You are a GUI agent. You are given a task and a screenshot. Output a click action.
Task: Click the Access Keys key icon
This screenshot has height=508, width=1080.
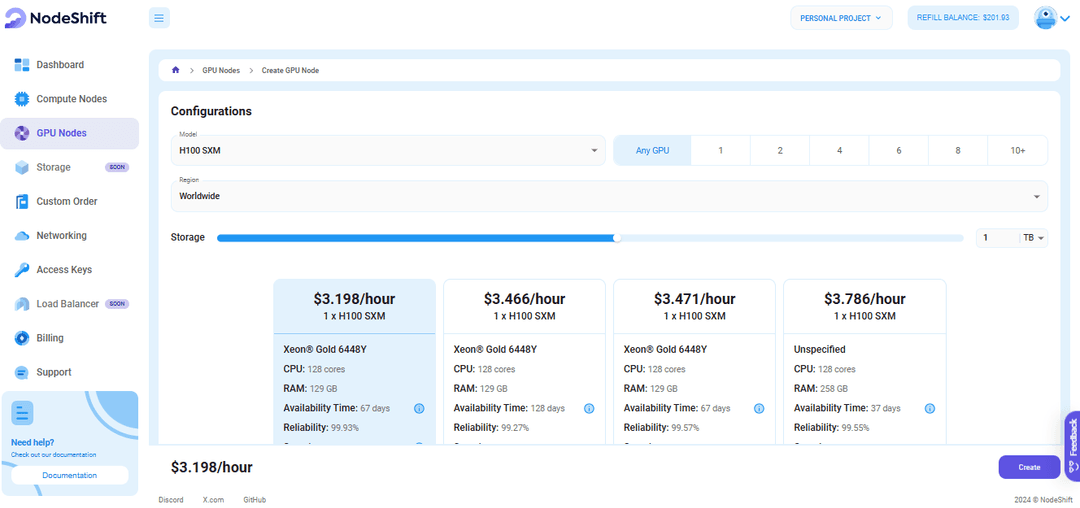[21, 270]
